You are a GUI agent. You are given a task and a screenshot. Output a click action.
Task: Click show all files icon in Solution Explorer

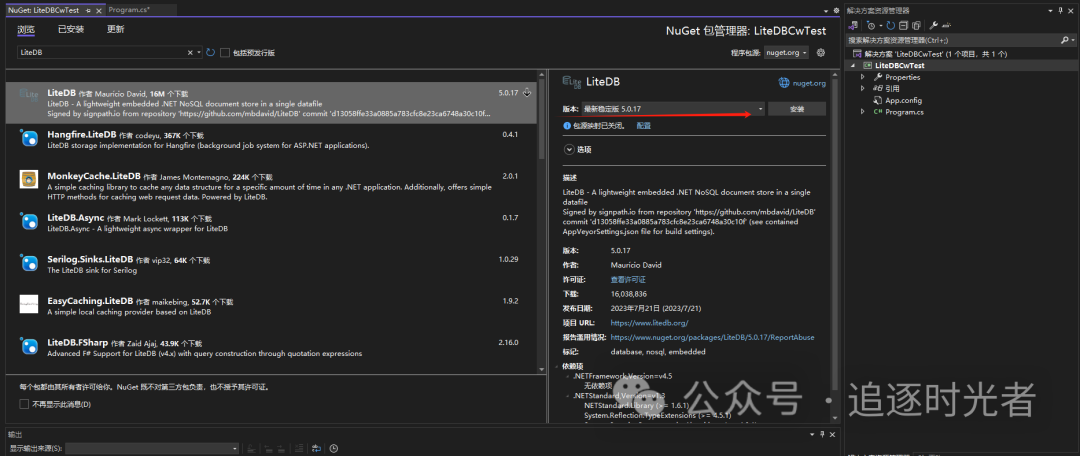click(x=916, y=25)
